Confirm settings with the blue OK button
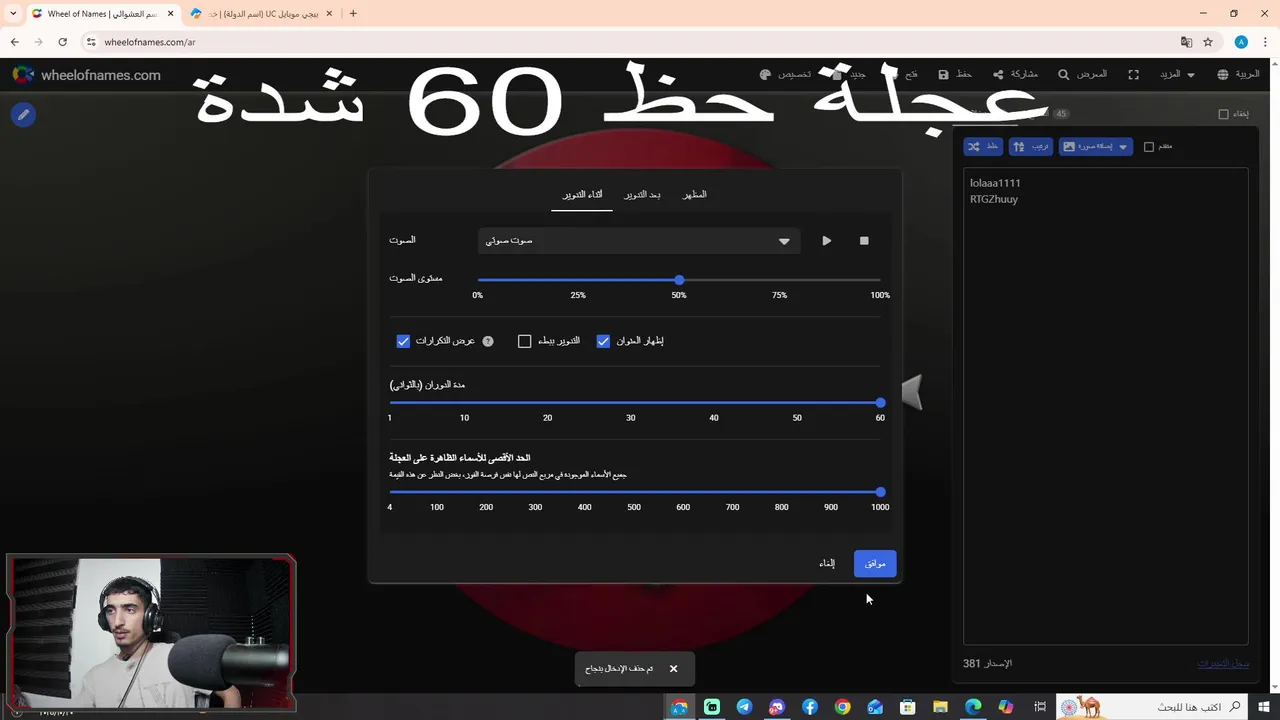1280x720 pixels. (875, 564)
